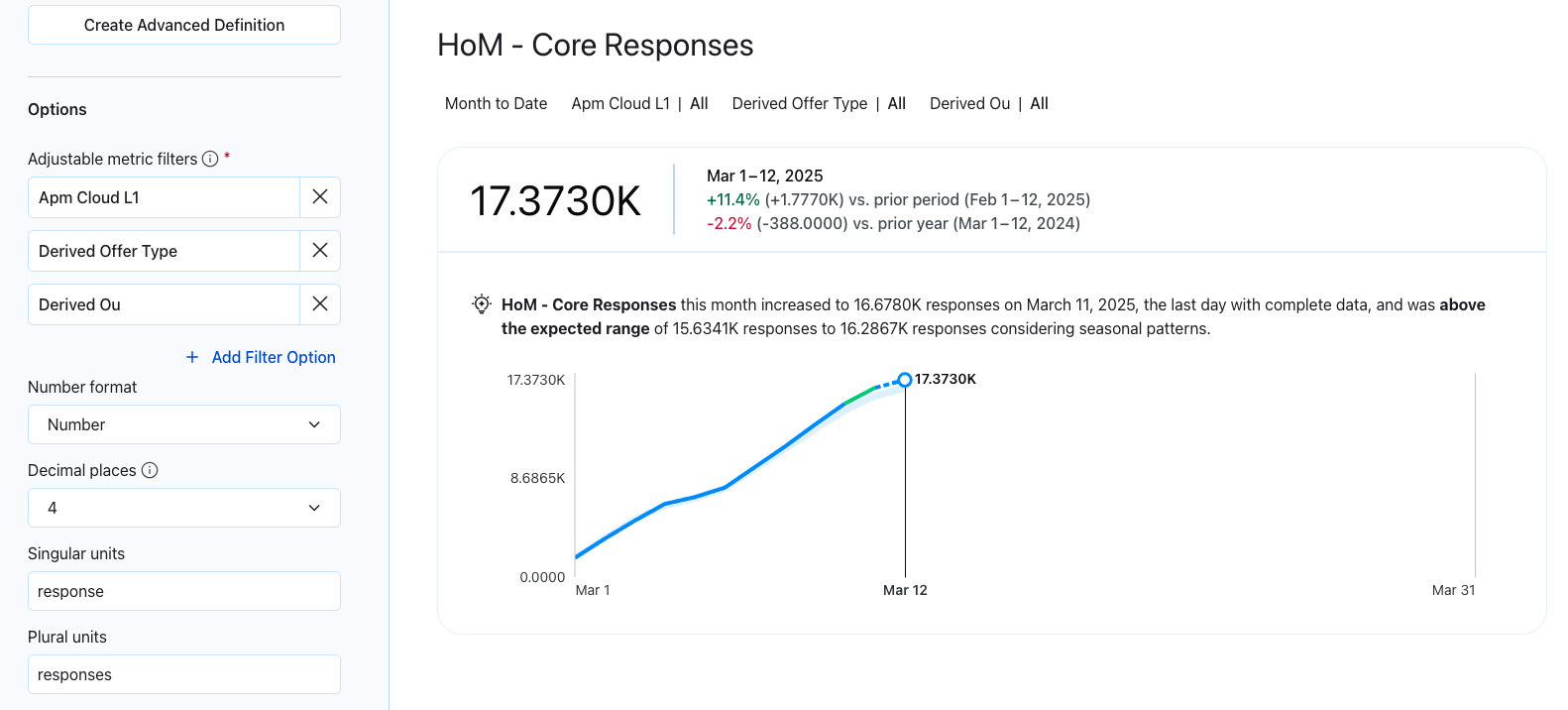Click the lightbulb insight icon
Screen dimensions: 1568x710
[x=482, y=304]
